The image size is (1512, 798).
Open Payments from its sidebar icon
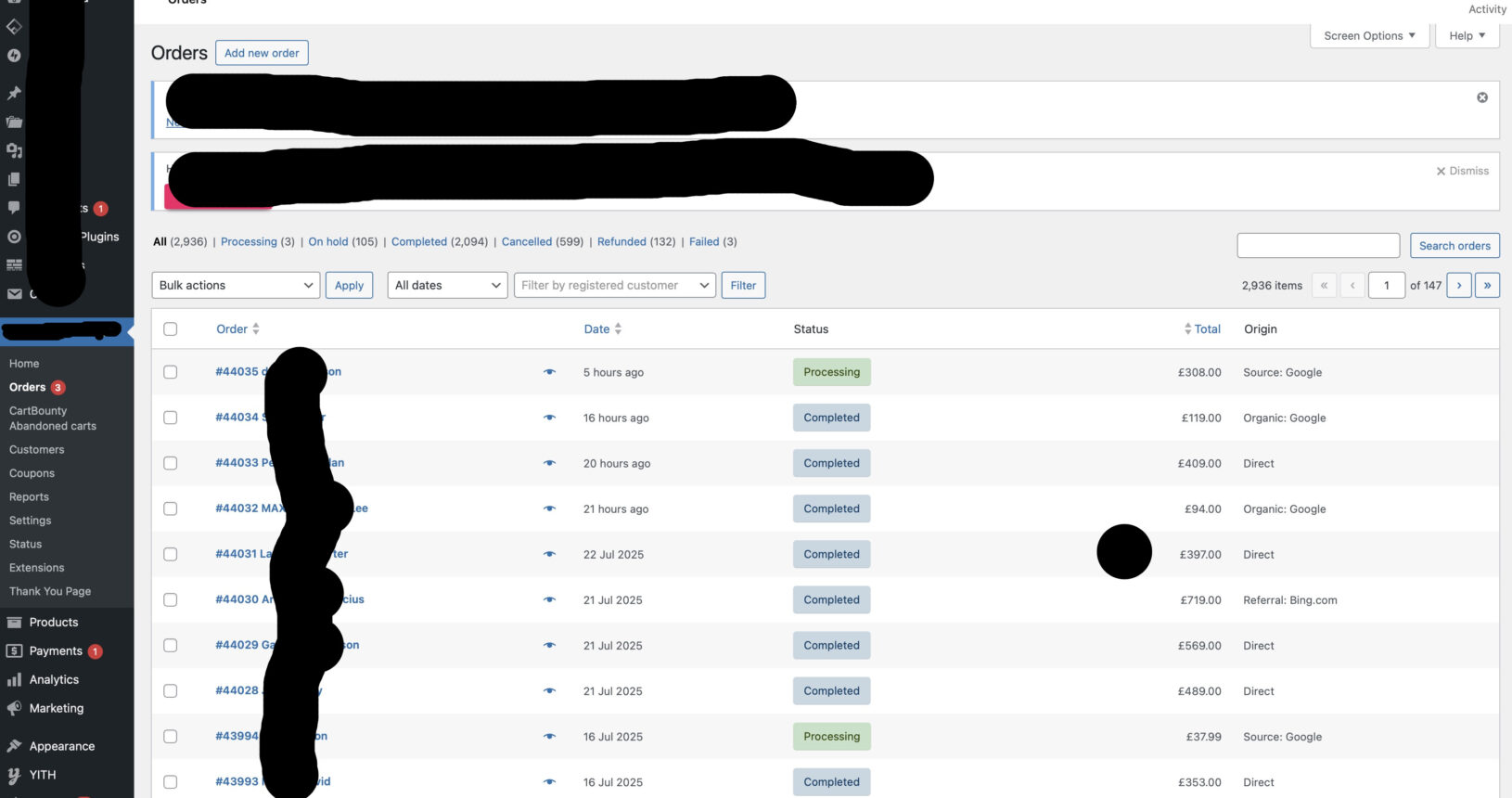15,651
